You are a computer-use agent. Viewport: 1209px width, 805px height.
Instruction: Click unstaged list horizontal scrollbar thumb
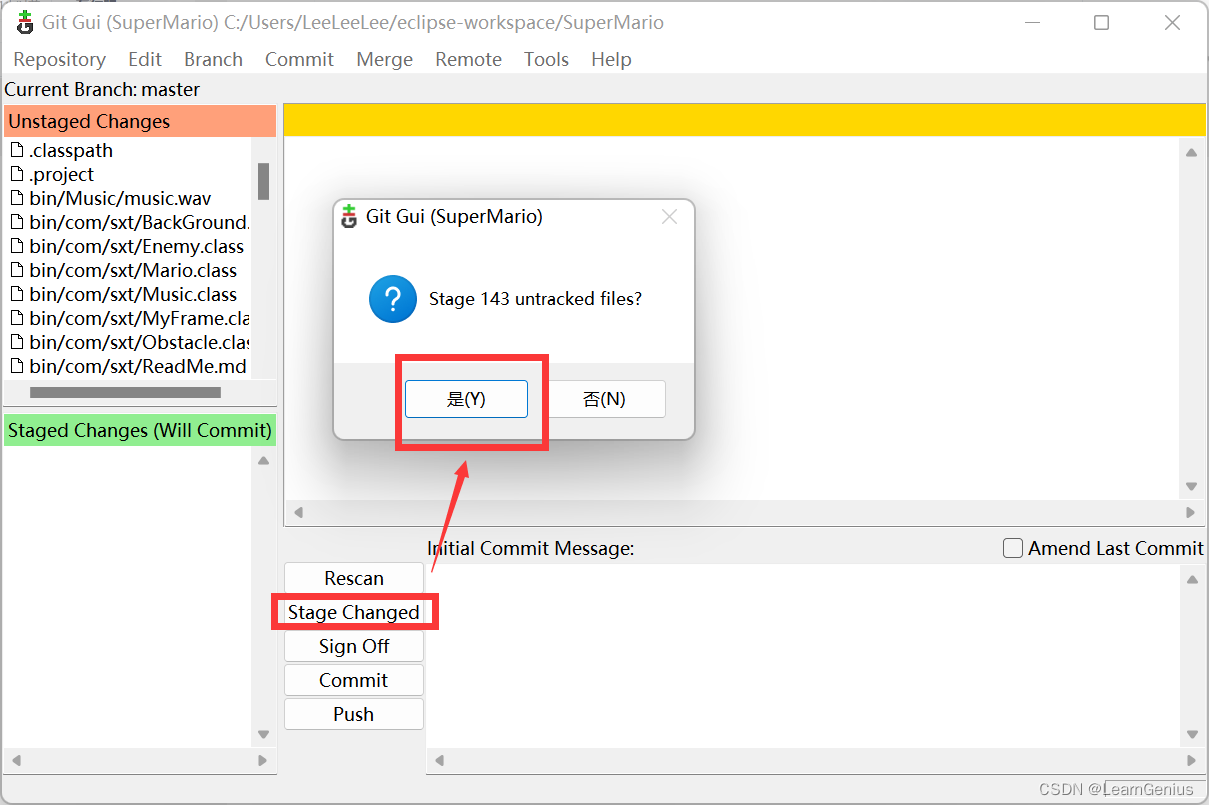pos(125,393)
